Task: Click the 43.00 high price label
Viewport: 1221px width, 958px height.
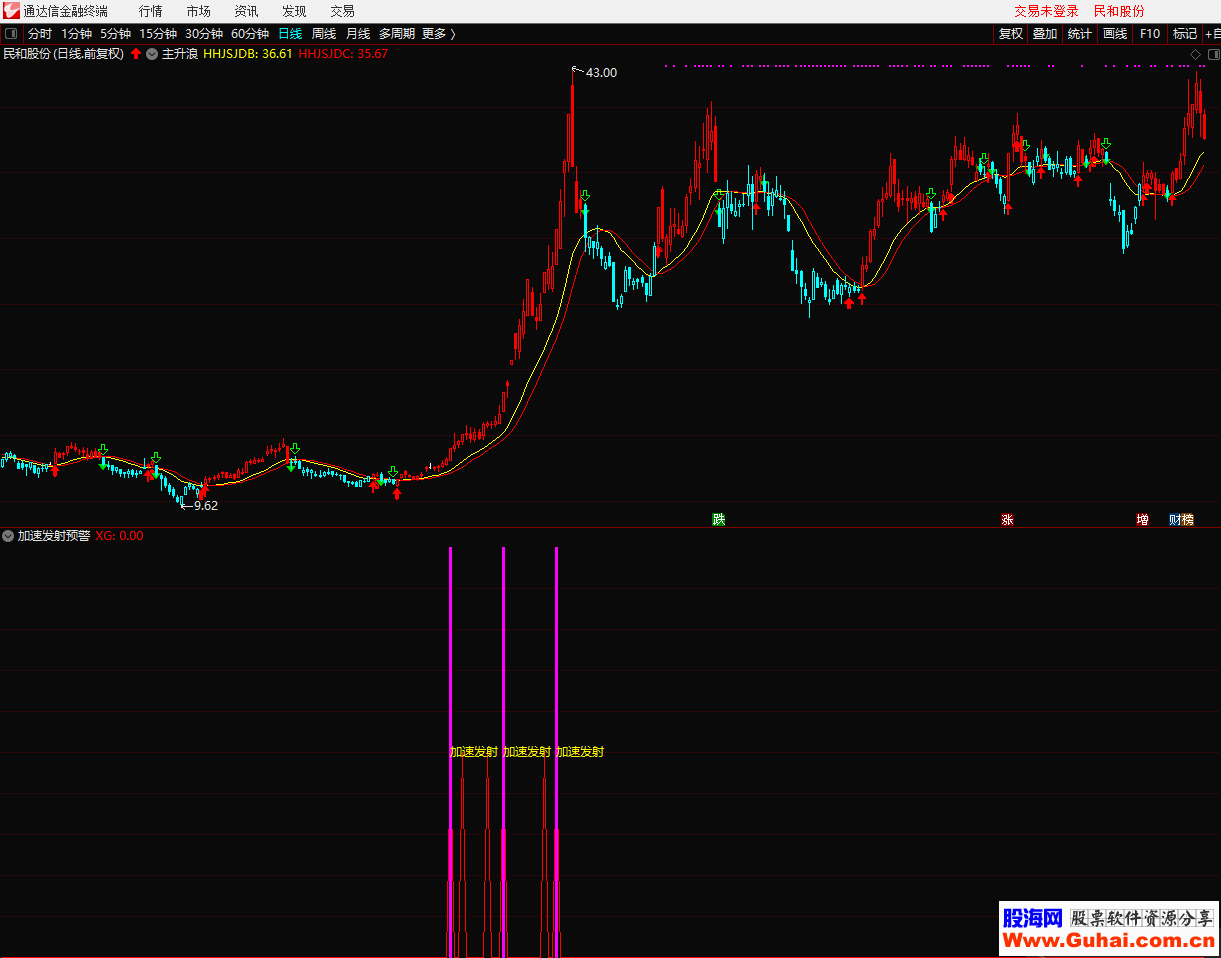Action: click(601, 72)
